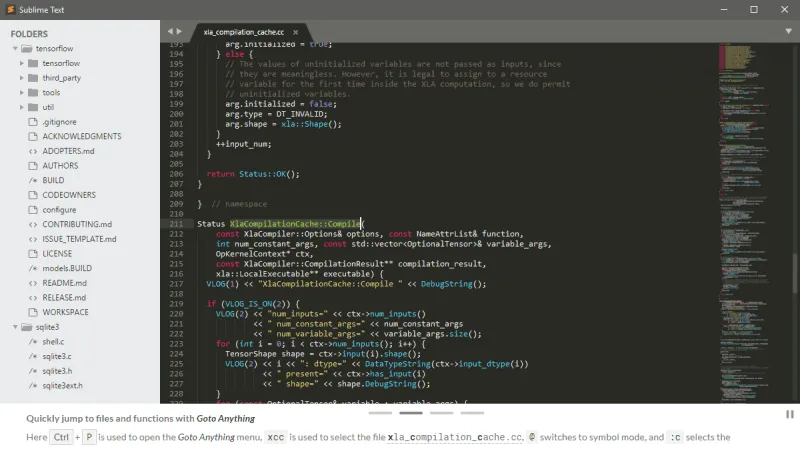Click the WORKSPACE file icon

[x=33, y=312]
